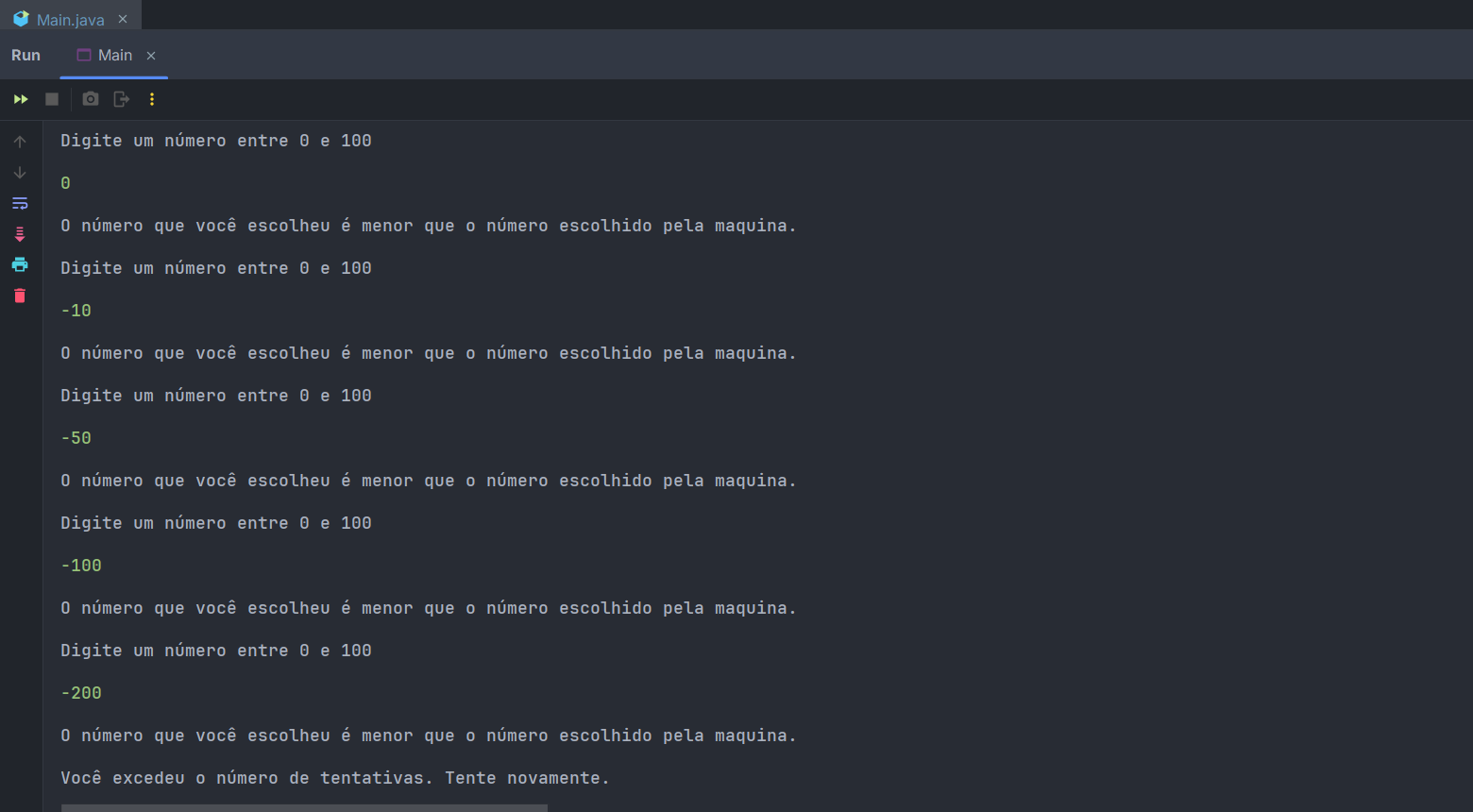Close the Main run tab
The height and width of the screenshot is (812, 1473).
click(x=151, y=56)
